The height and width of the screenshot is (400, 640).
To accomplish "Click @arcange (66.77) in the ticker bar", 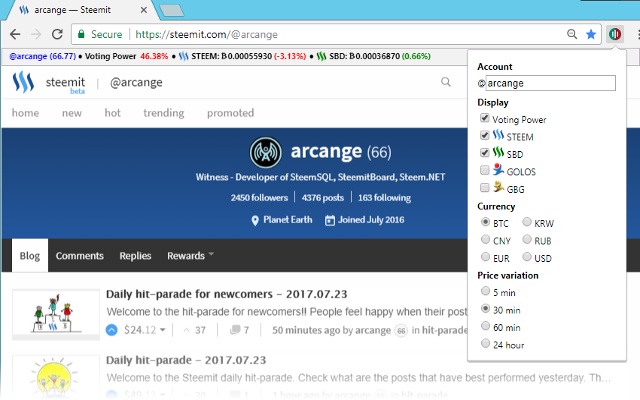I will tap(42, 56).
